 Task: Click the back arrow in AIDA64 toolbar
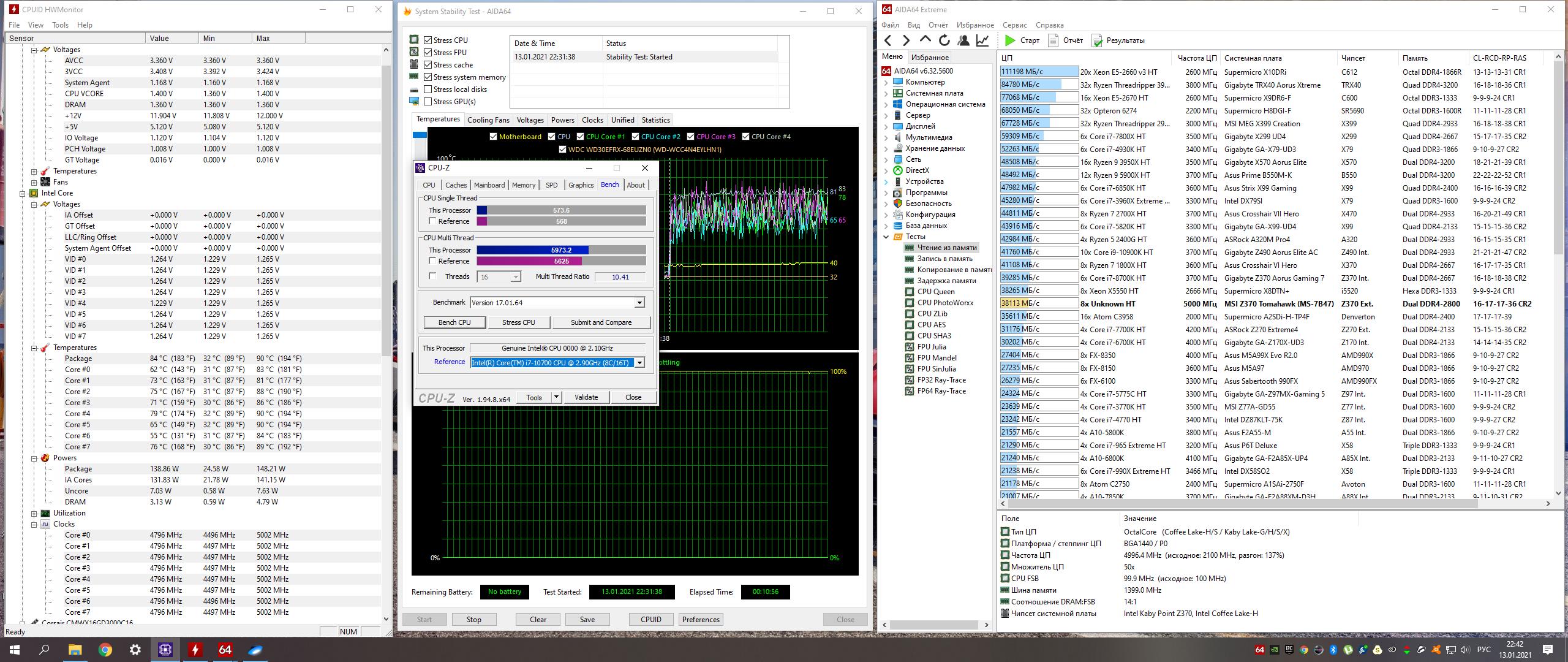click(x=888, y=40)
